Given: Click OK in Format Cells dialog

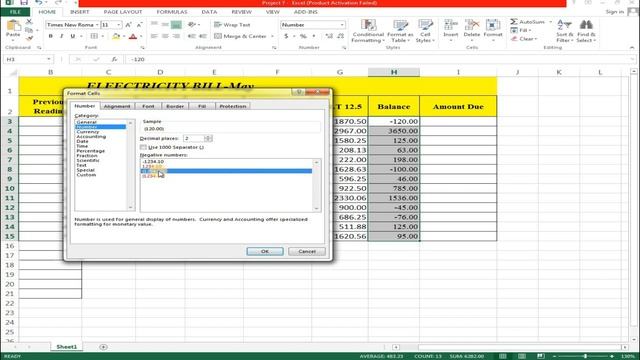Looking at the screenshot, I should click(265, 251).
